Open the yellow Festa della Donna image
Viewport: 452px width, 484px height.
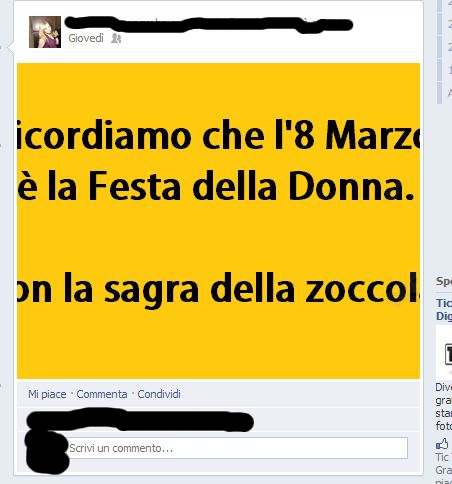point(218,221)
